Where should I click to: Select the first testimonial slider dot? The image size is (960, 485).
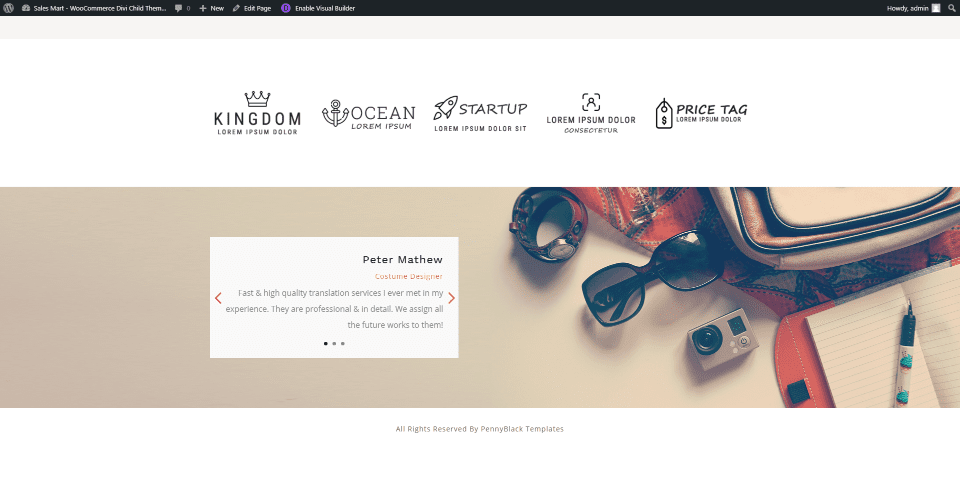(326, 344)
